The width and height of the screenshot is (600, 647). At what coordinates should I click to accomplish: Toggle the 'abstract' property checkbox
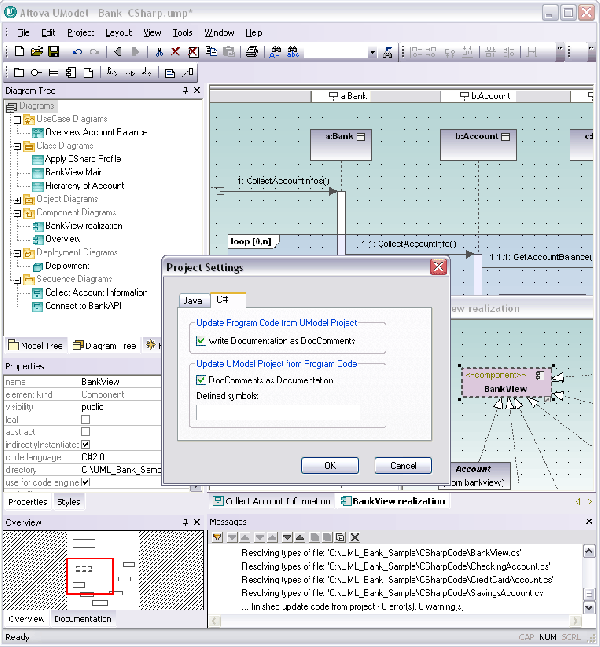pos(85,431)
